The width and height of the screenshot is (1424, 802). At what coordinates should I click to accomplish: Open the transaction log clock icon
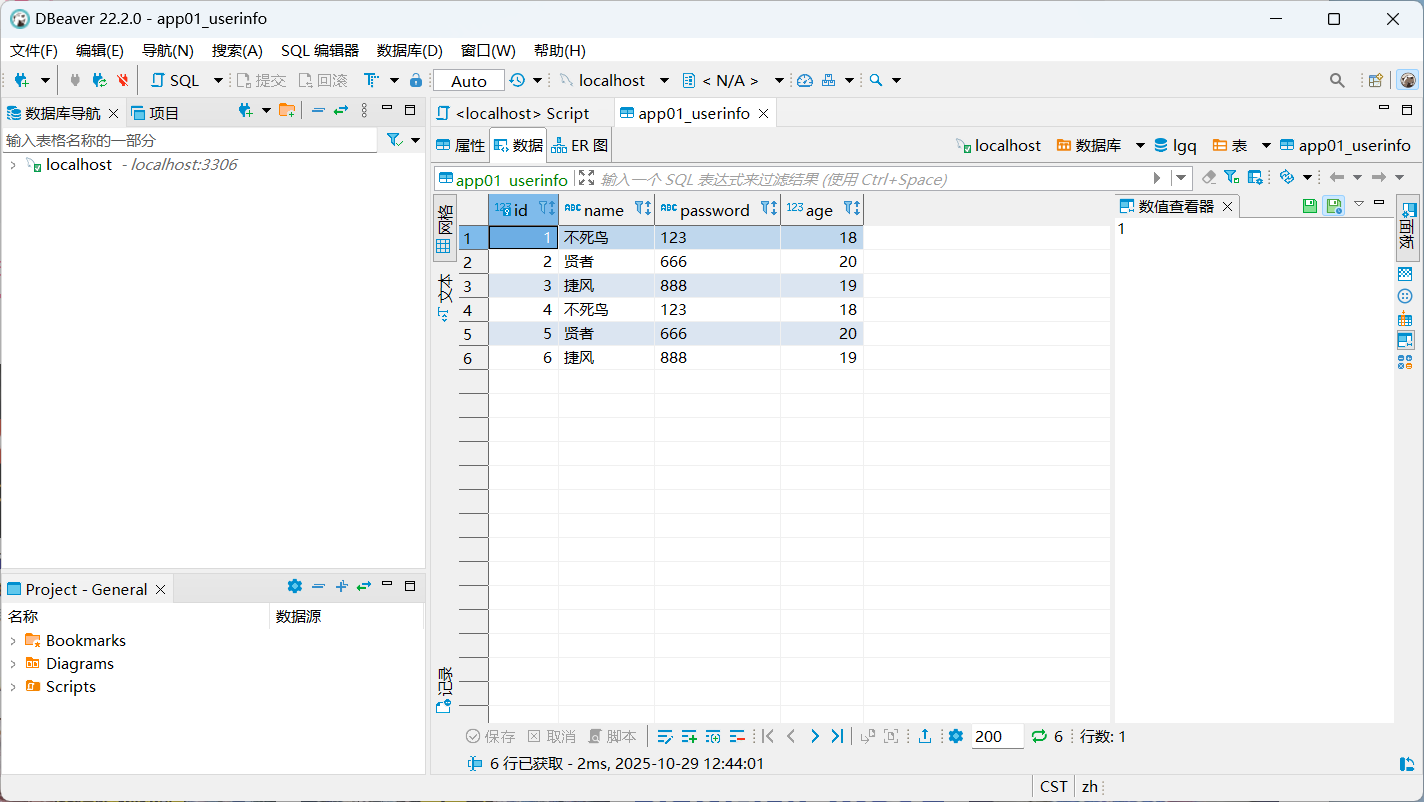517,80
